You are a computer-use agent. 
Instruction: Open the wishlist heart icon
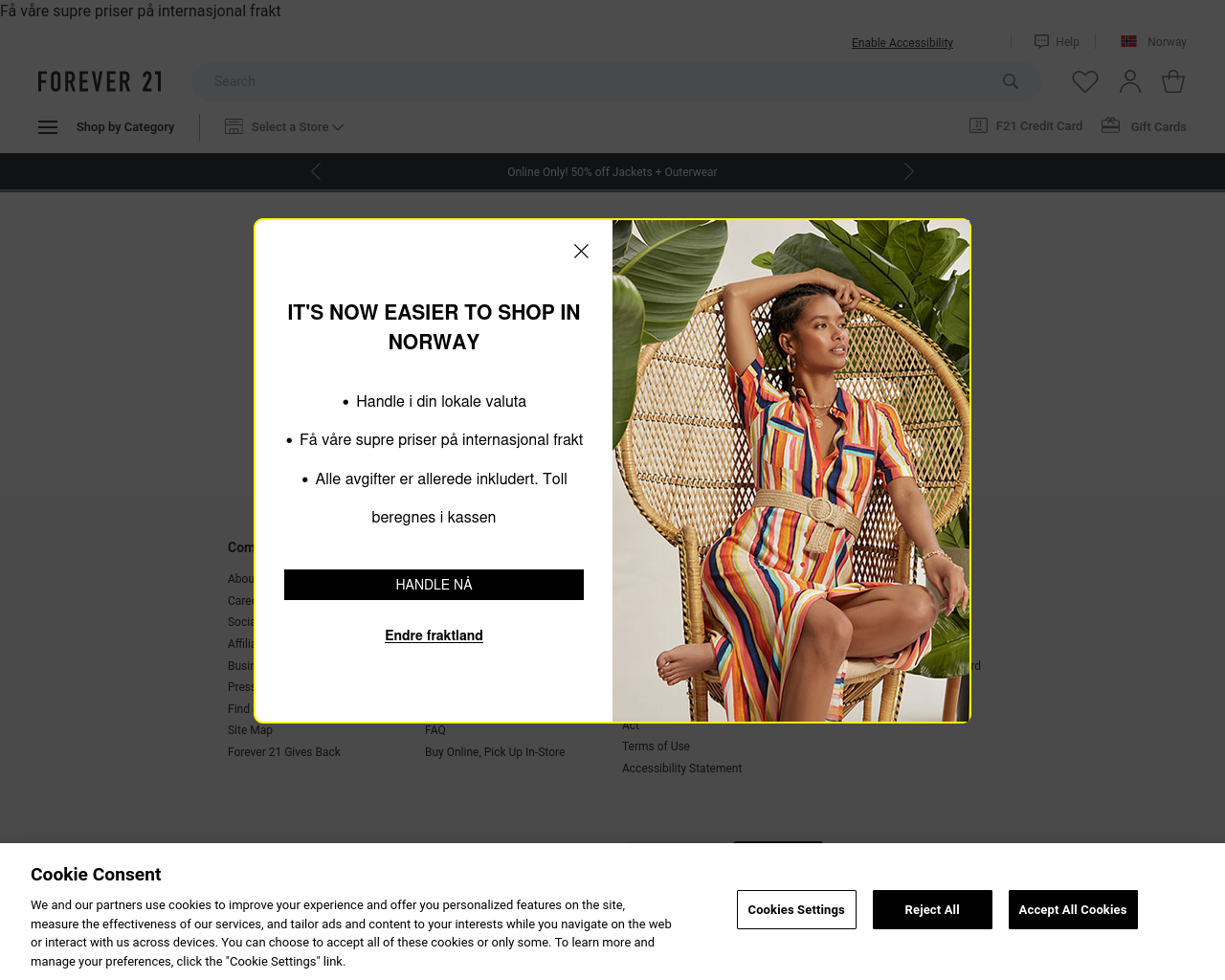pos(1085,82)
